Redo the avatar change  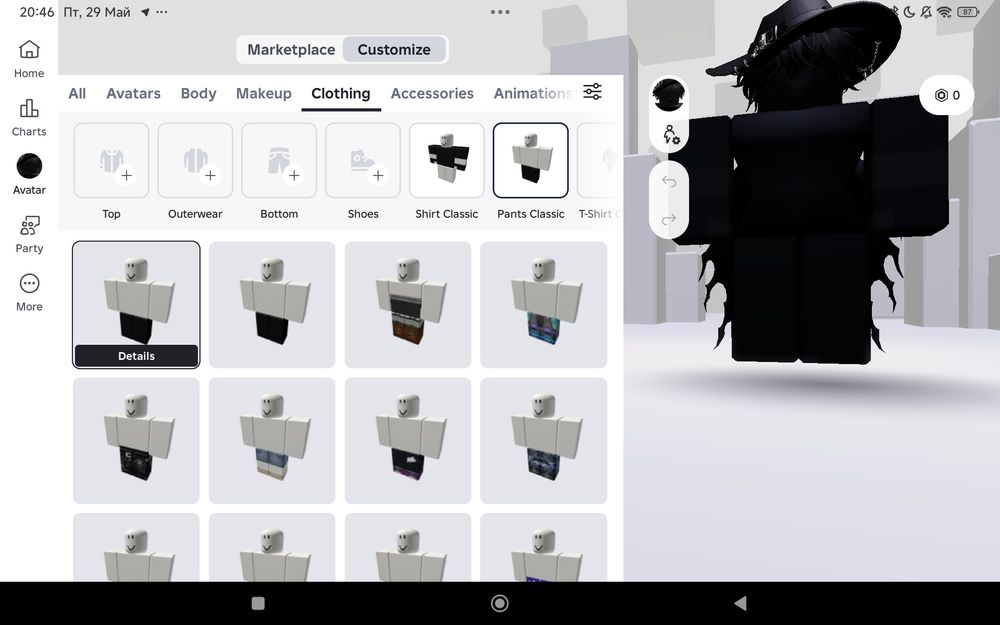[668, 219]
